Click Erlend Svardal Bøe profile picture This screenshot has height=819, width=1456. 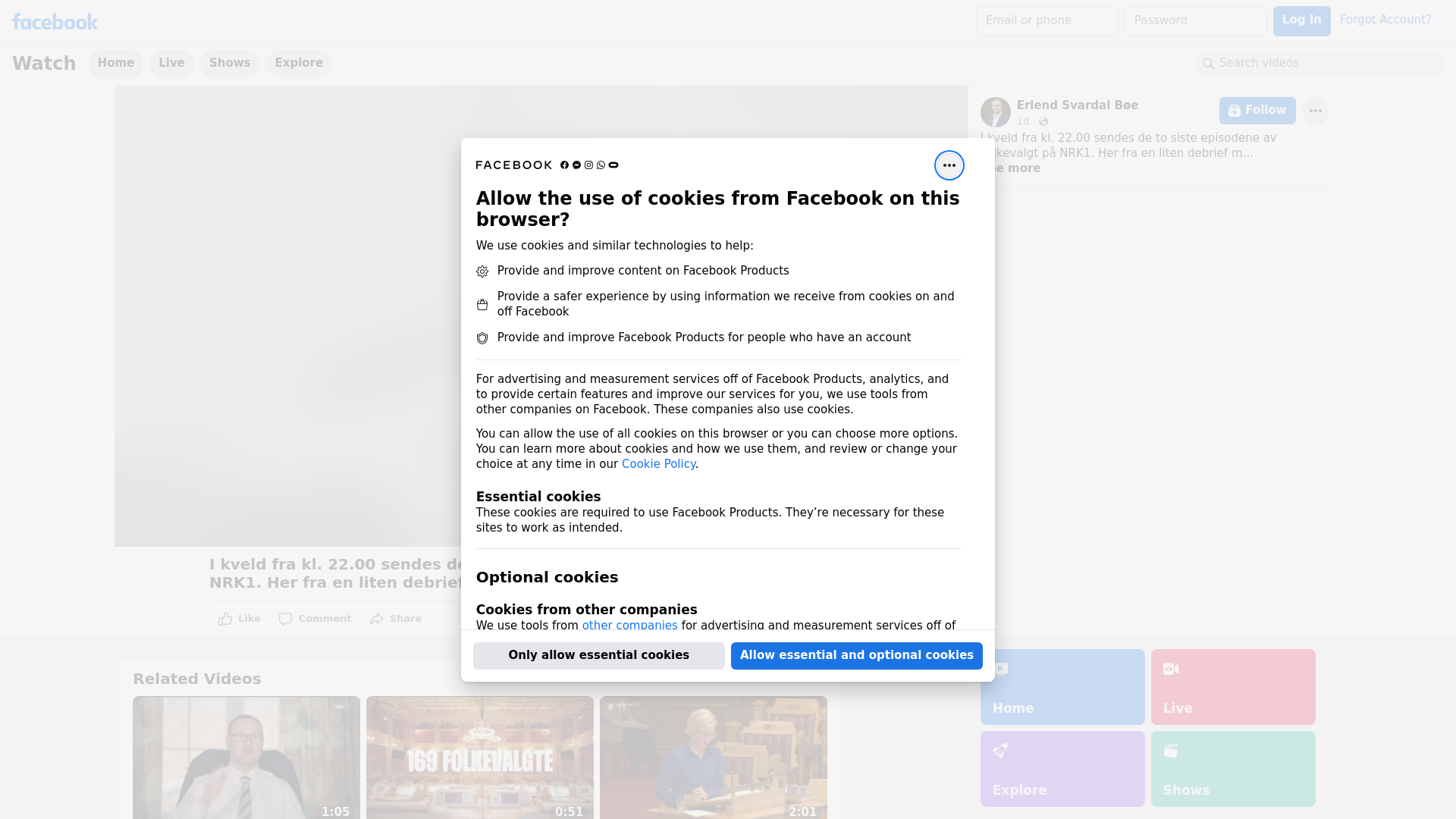pyautogui.click(x=995, y=112)
